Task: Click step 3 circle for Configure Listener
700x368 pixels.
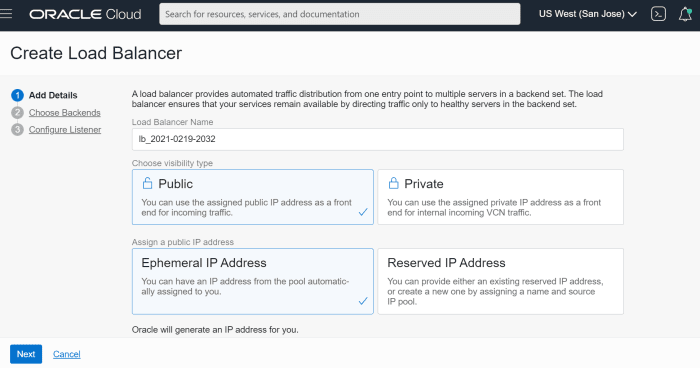Action: [17, 130]
